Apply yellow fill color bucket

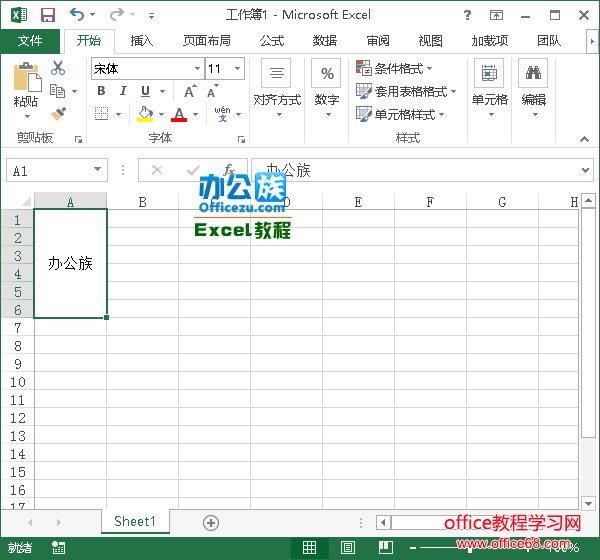tap(145, 114)
